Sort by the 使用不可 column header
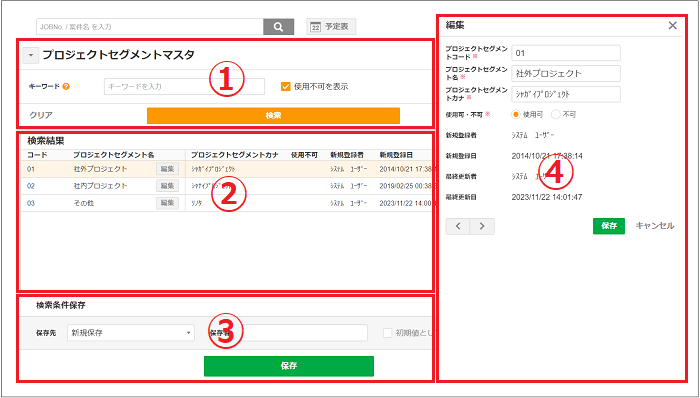700x398 pixels. [x=304, y=155]
